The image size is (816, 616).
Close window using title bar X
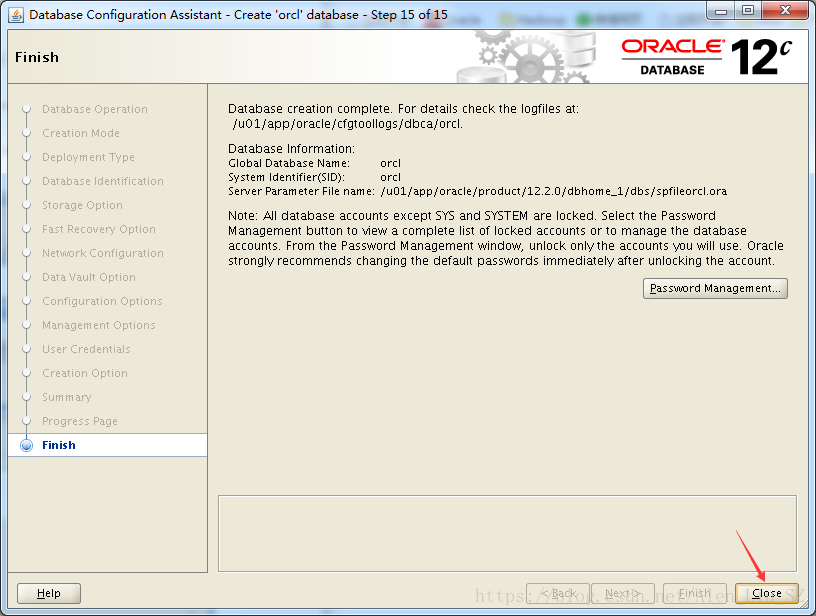[x=785, y=11]
